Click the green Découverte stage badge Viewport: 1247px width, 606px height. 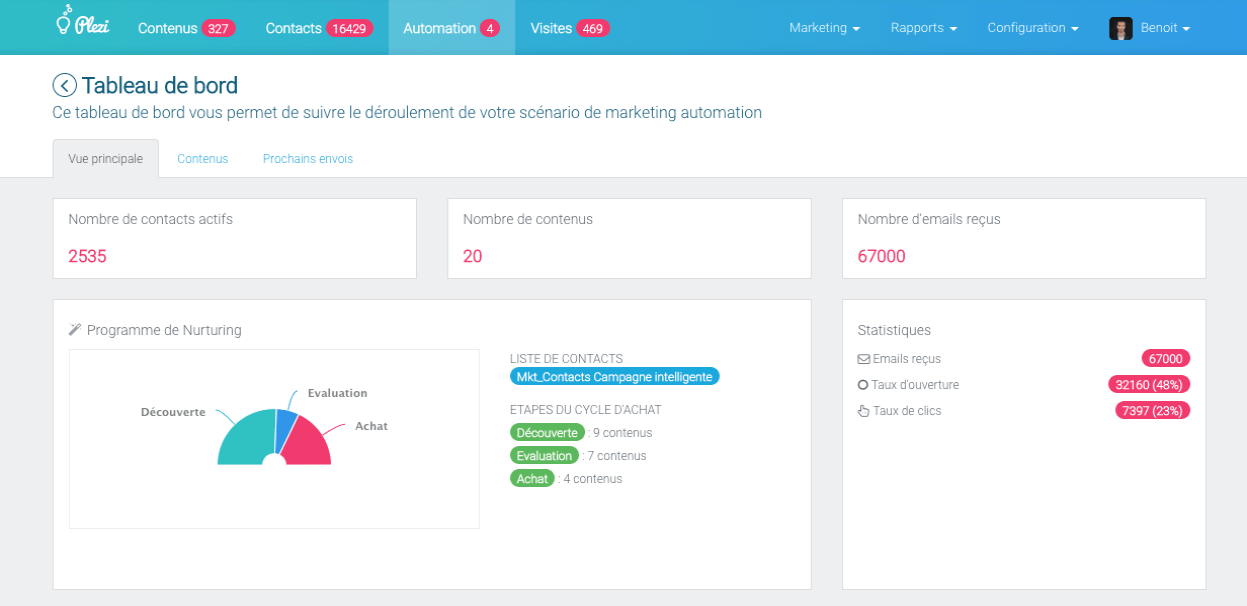547,433
